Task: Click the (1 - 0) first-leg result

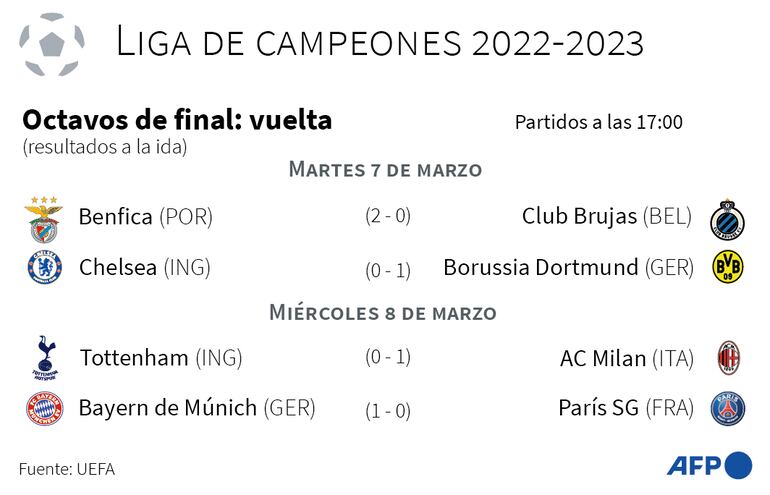Action: coord(388,408)
